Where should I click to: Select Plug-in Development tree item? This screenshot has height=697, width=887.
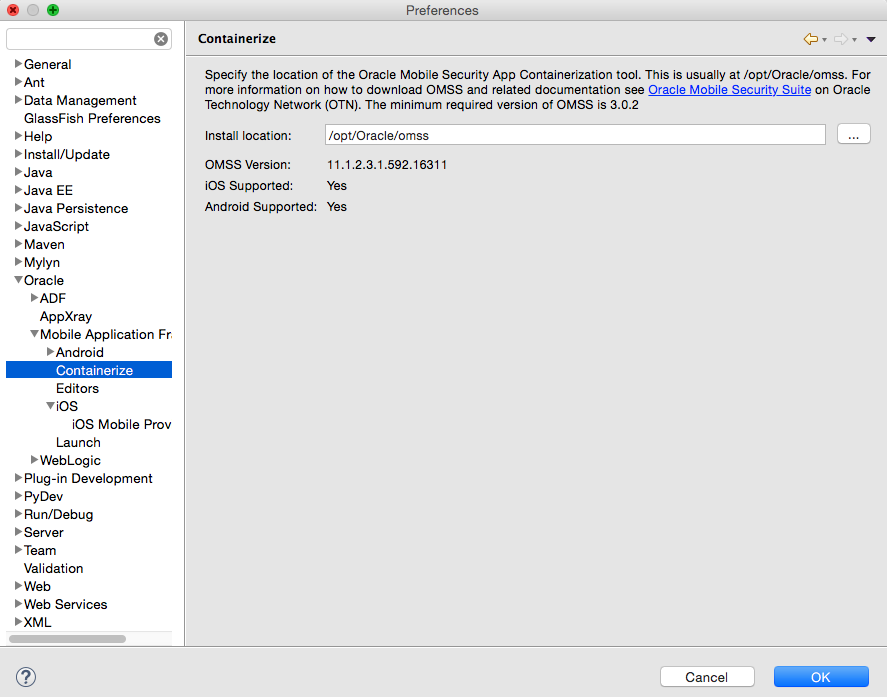(x=88, y=478)
